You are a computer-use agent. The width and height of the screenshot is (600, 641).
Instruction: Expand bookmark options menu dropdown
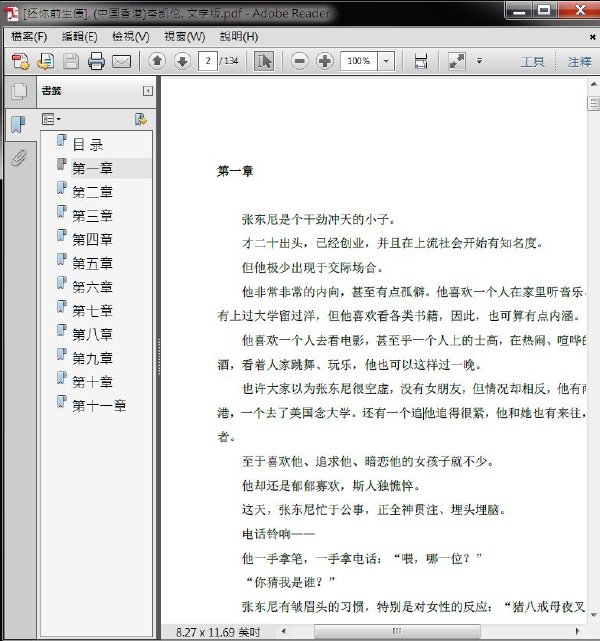click(x=51, y=119)
